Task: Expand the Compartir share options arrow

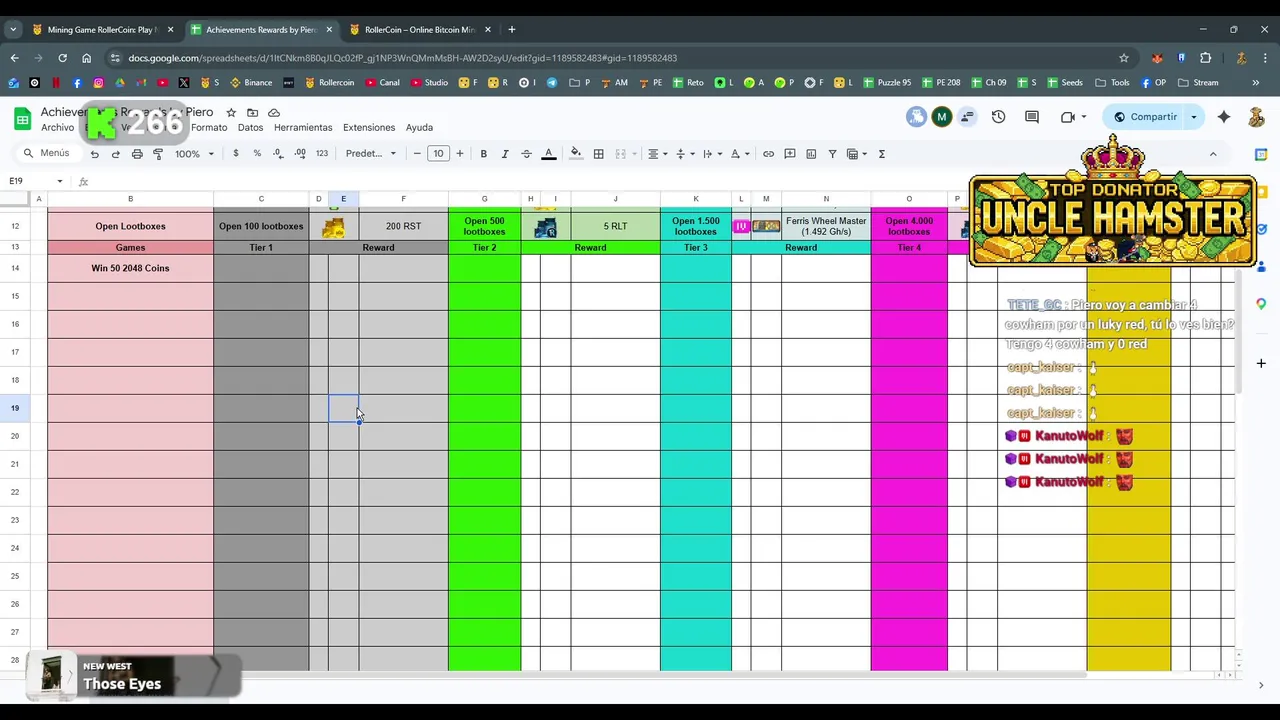Action: coord(1193,117)
